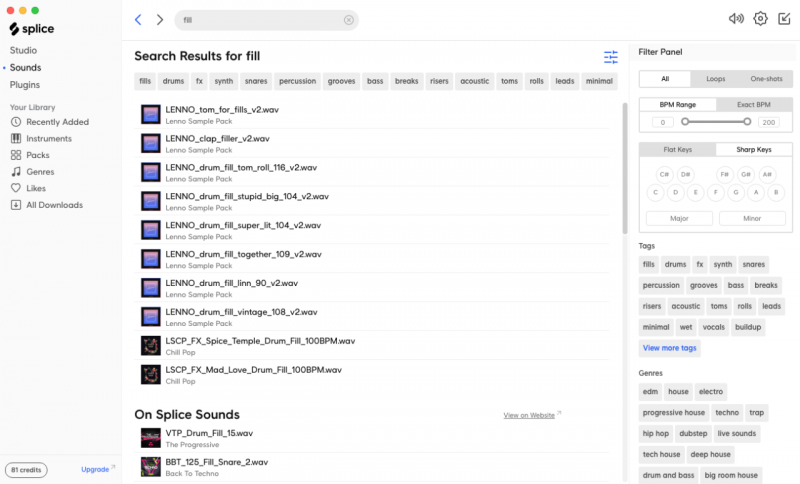Image resolution: width=800 pixels, height=484 pixels.
Task: Open Recently Added in the library
Action: point(49,122)
